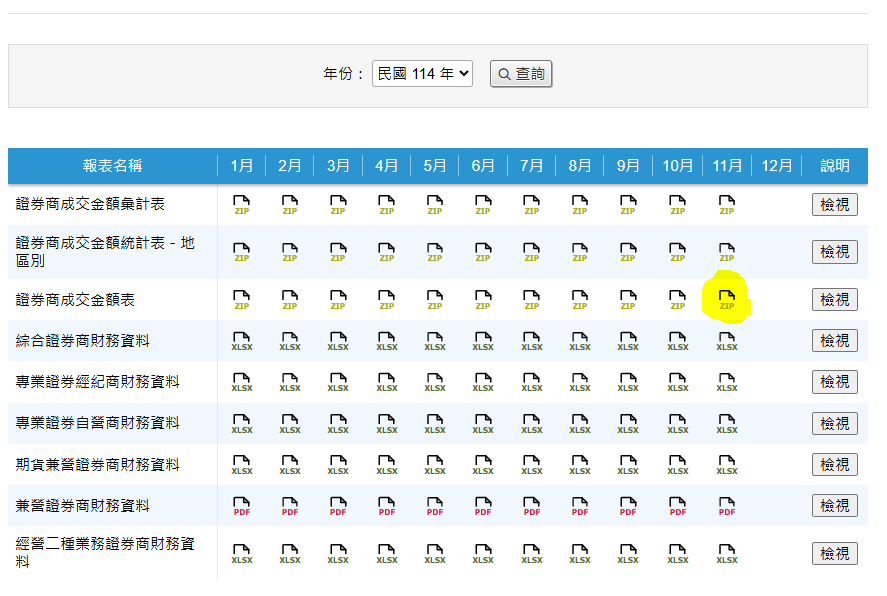Download March XLSX for 綜合證券商財務資料
The height and width of the screenshot is (596, 887).
pos(338,341)
